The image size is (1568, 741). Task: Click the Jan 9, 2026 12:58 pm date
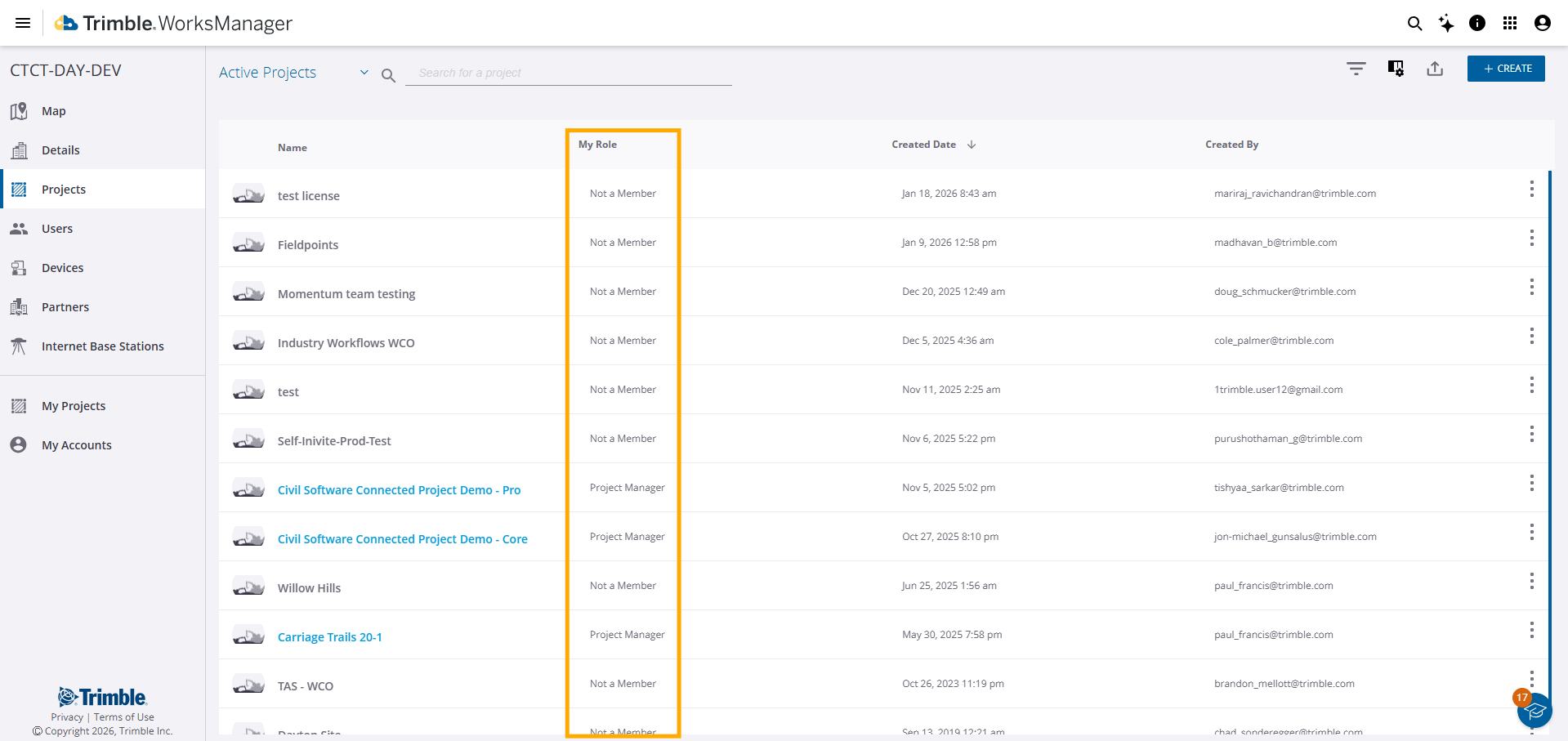tap(949, 243)
